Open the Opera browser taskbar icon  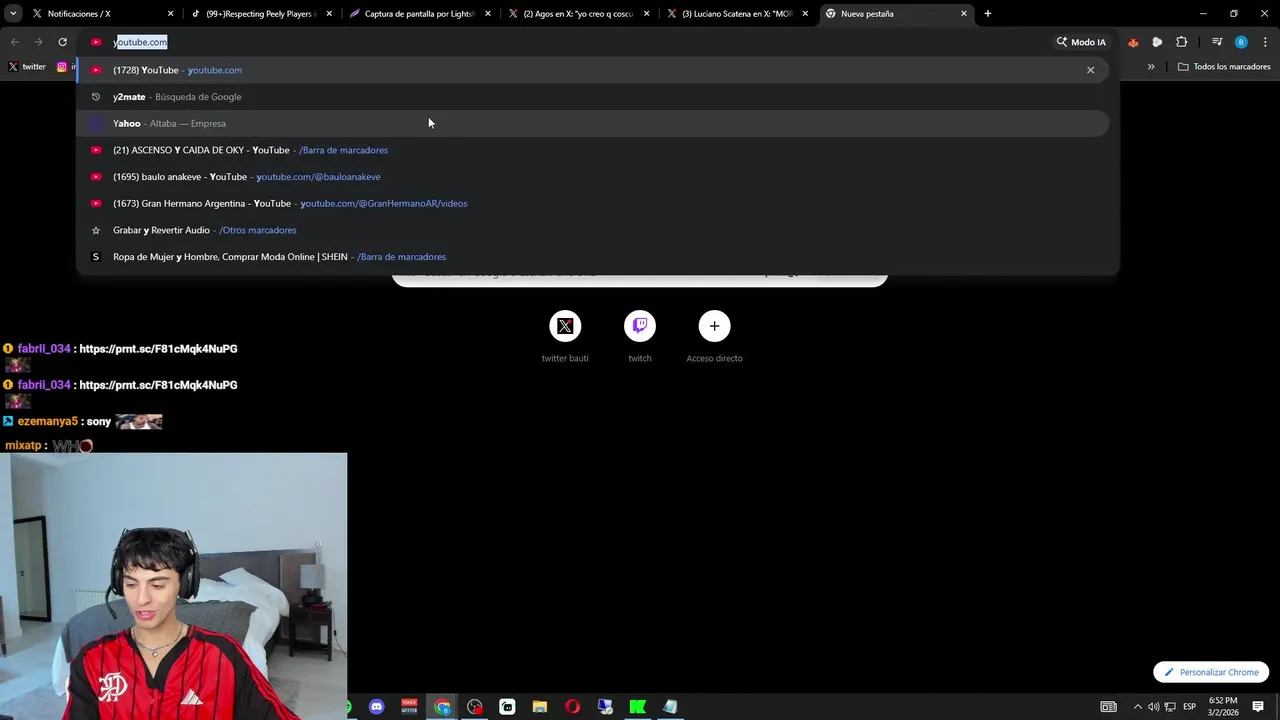pos(572,707)
